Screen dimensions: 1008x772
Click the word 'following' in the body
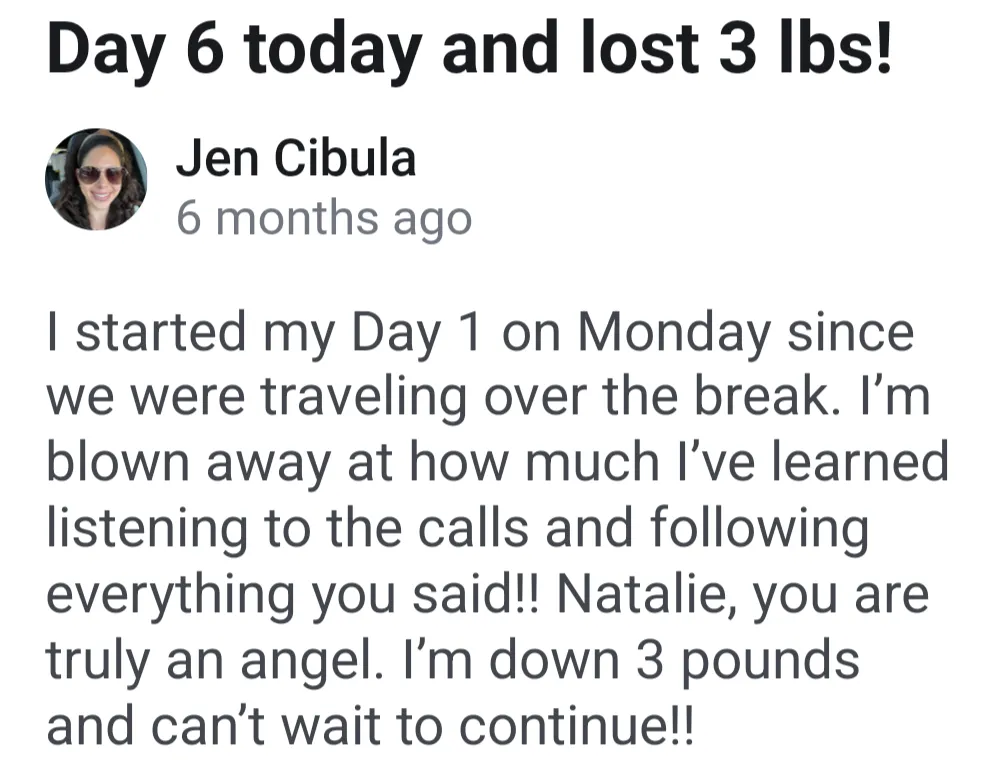tap(759, 528)
